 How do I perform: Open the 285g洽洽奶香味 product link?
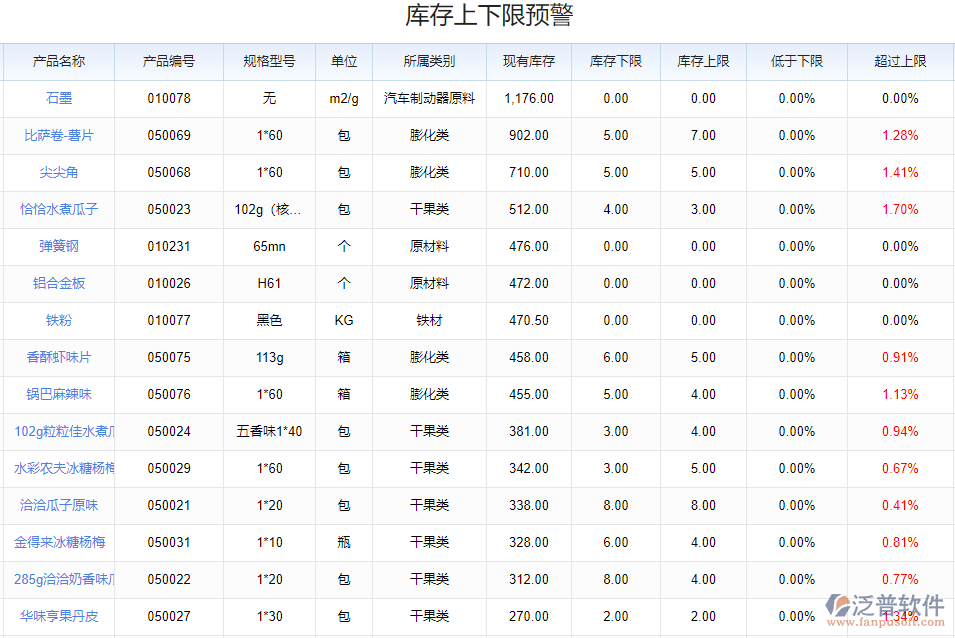(x=57, y=579)
